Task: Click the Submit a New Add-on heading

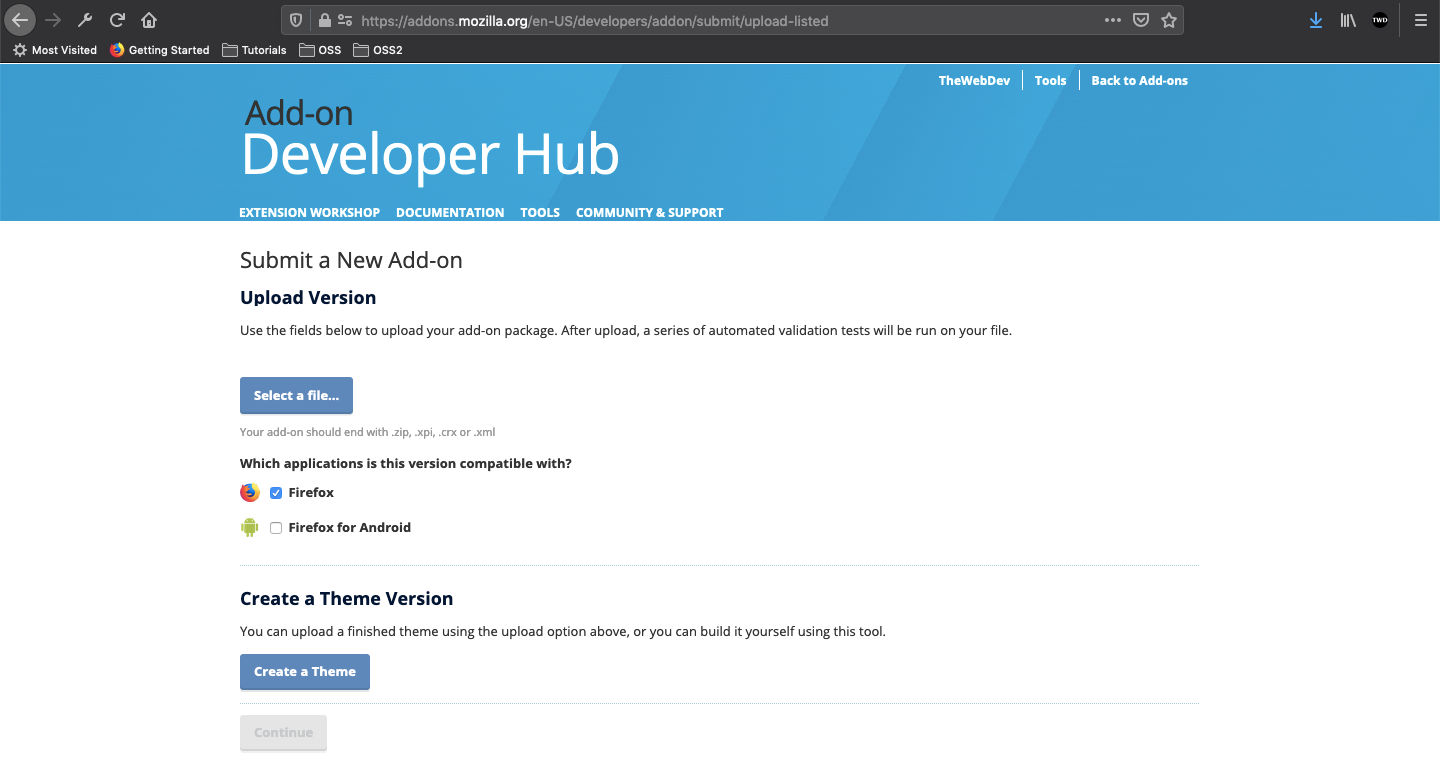Action: (351, 261)
